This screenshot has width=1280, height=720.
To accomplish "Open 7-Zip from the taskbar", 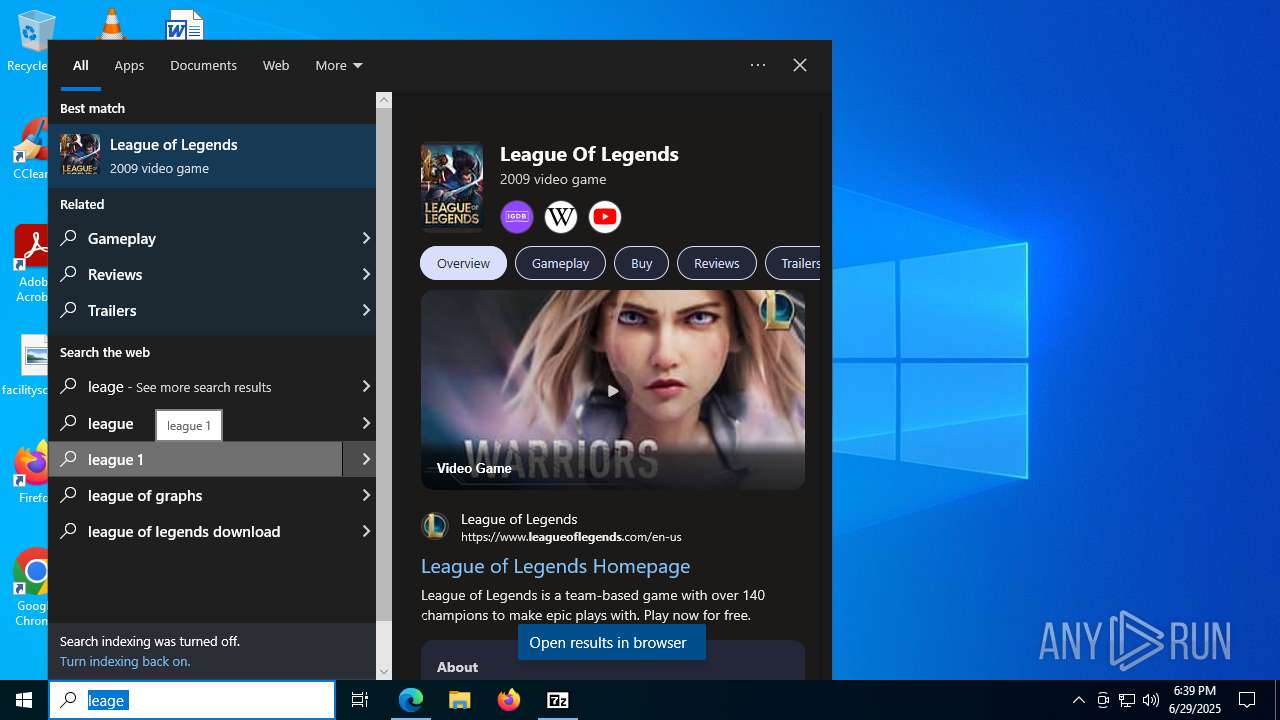I will click(x=558, y=700).
